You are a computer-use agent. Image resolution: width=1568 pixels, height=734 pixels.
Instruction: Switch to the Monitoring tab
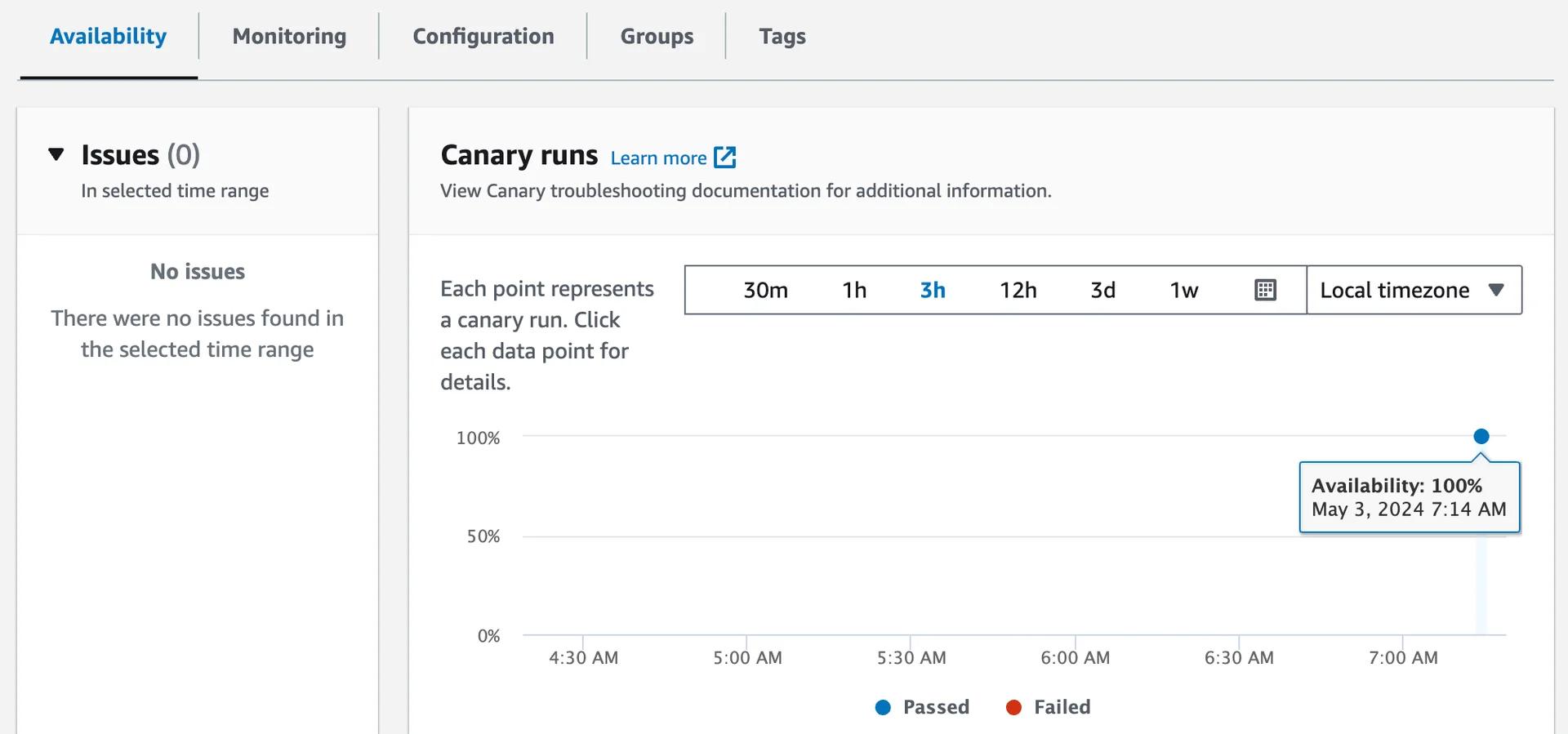point(289,37)
